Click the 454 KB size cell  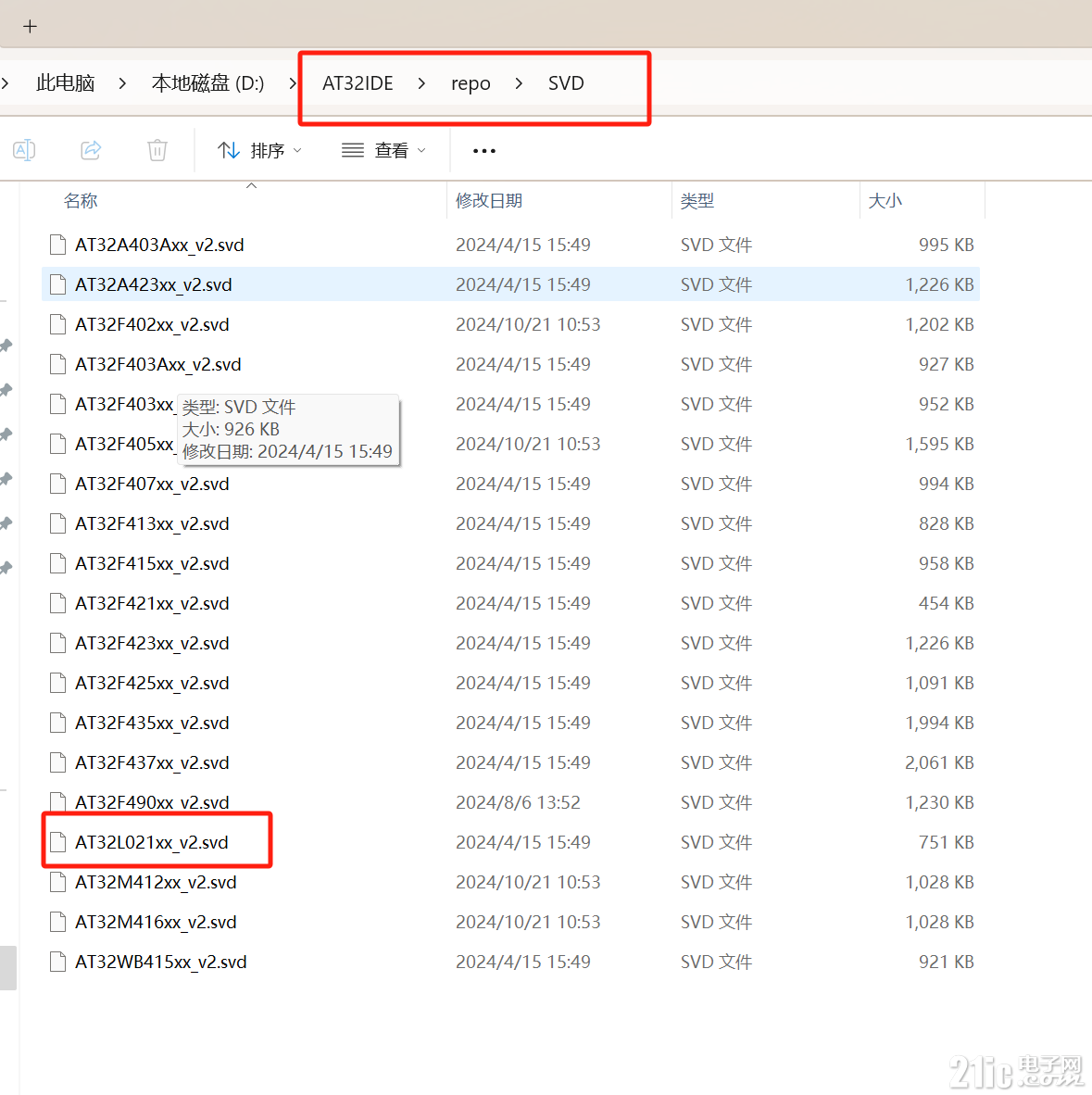point(946,603)
